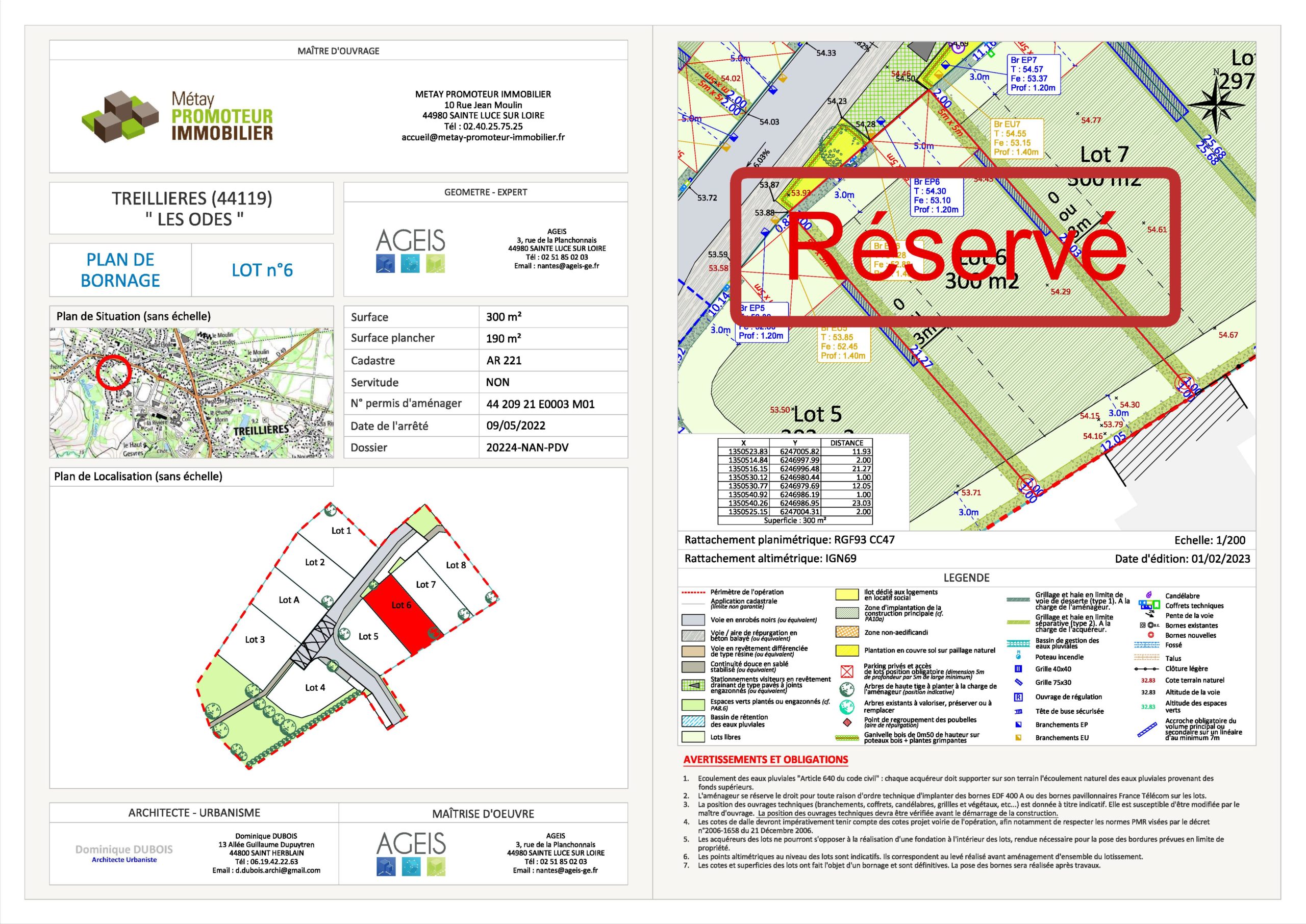Viewport: 1306px width, 924px height.
Task: Click the Ganivelle bois legend symbol
Action: pyautogui.click(x=847, y=738)
